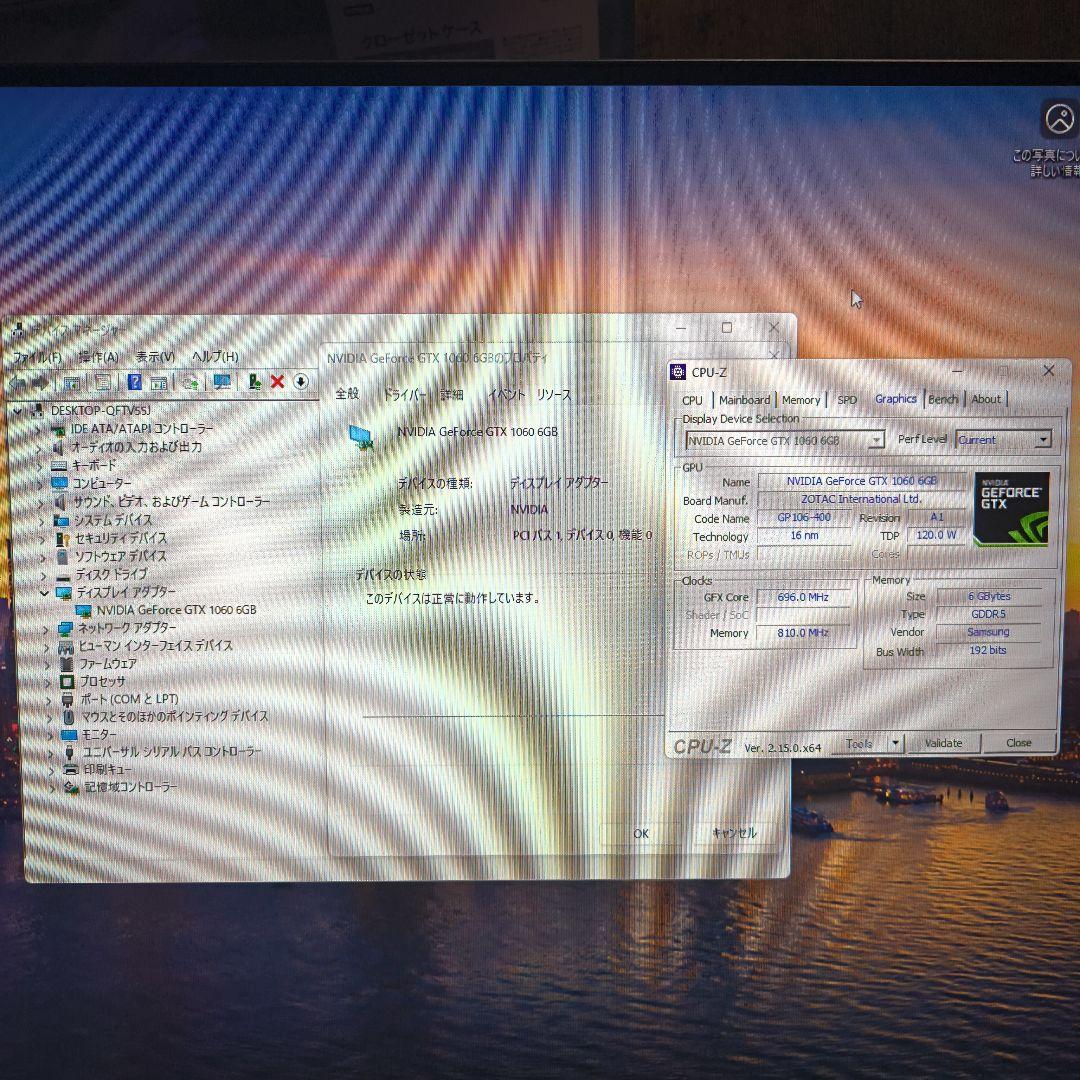This screenshot has width=1080, height=1080.
Task: Click the NVIDIA GeForce GTX logo in CPU-Z
Action: coord(1011,509)
